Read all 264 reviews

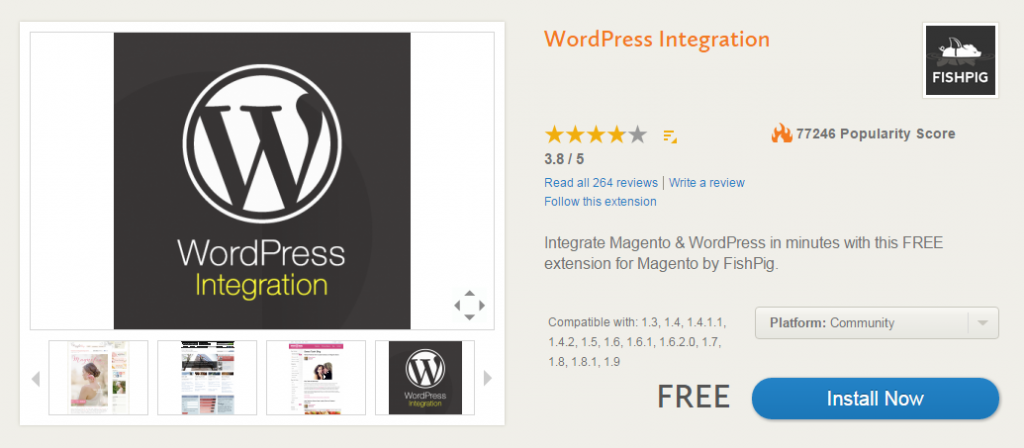pyautogui.click(x=601, y=182)
